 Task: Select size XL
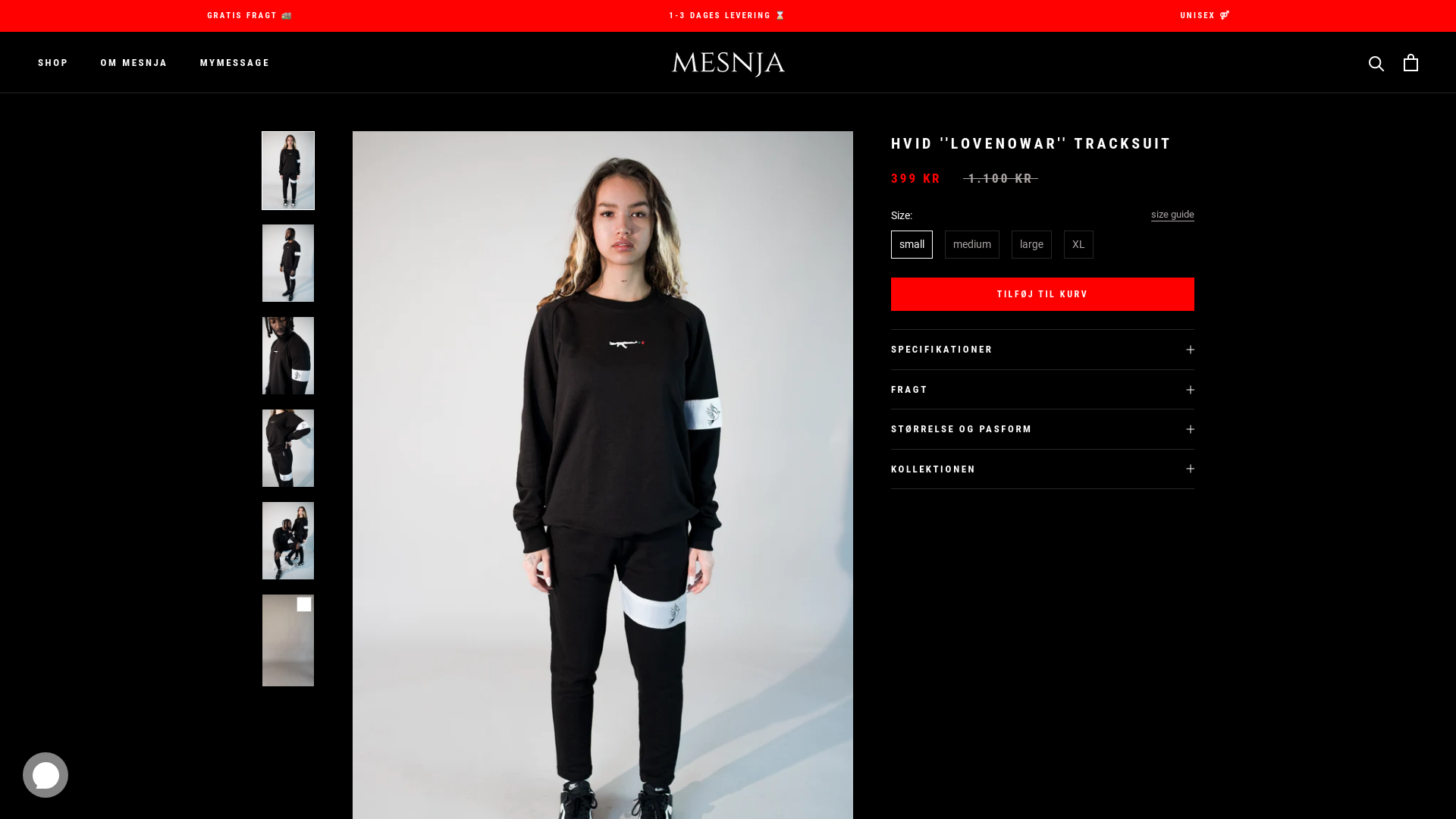[x=1078, y=244]
